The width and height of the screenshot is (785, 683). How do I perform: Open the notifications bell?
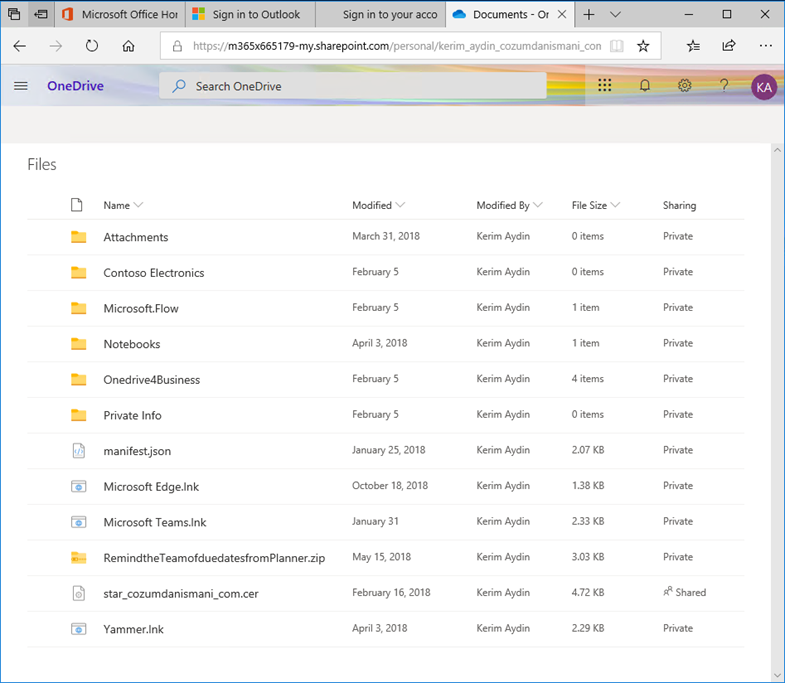pos(644,86)
